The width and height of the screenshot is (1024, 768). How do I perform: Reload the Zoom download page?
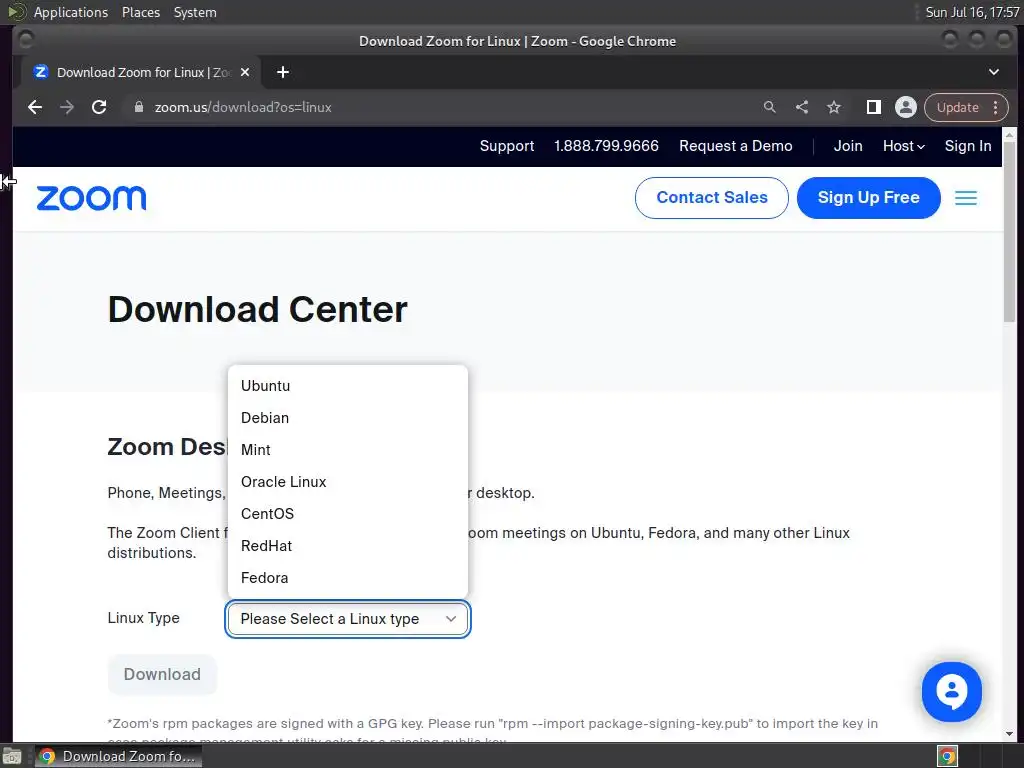[99, 107]
